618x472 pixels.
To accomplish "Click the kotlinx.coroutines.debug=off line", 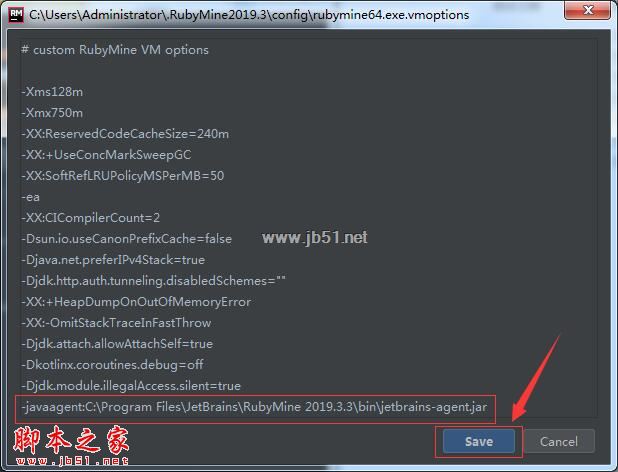I will pyautogui.click(x=112, y=364).
